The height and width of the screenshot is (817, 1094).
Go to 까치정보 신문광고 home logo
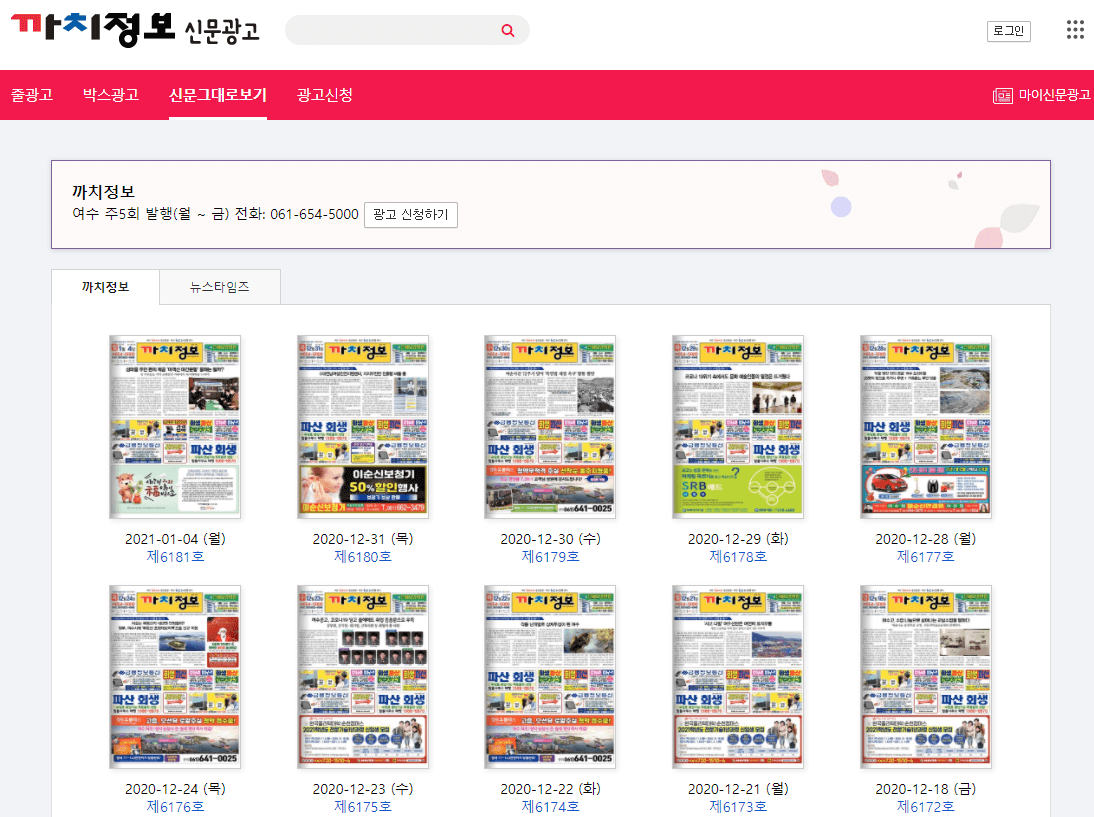[x=135, y=29]
